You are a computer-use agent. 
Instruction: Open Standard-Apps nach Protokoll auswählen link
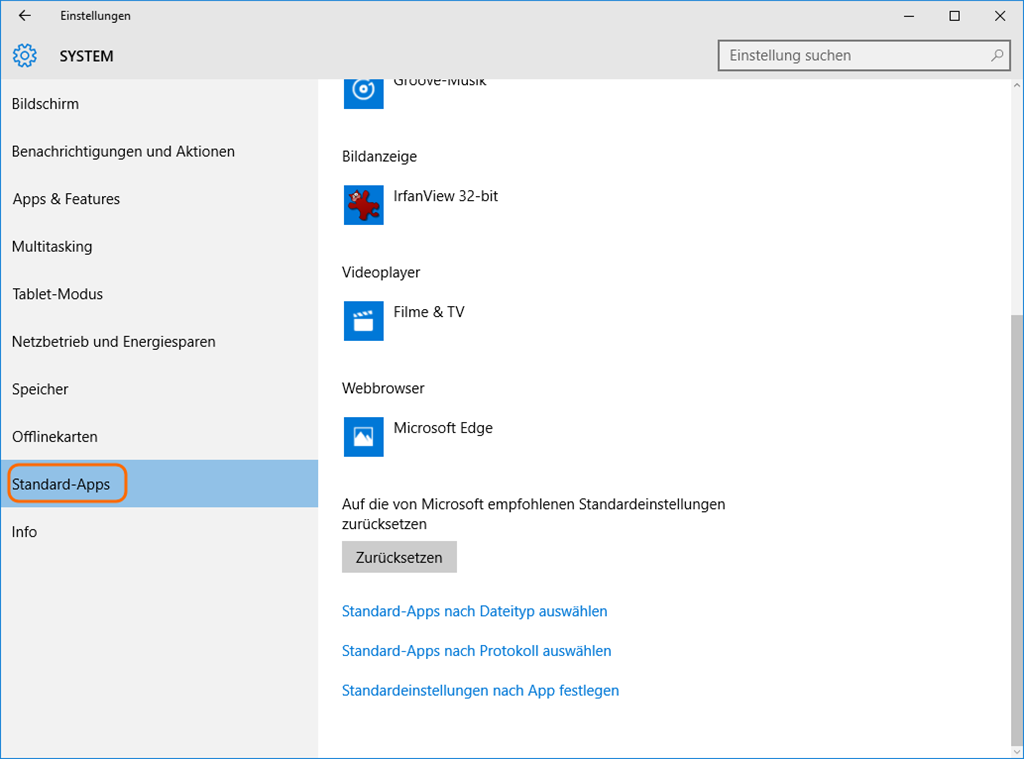point(476,651)
